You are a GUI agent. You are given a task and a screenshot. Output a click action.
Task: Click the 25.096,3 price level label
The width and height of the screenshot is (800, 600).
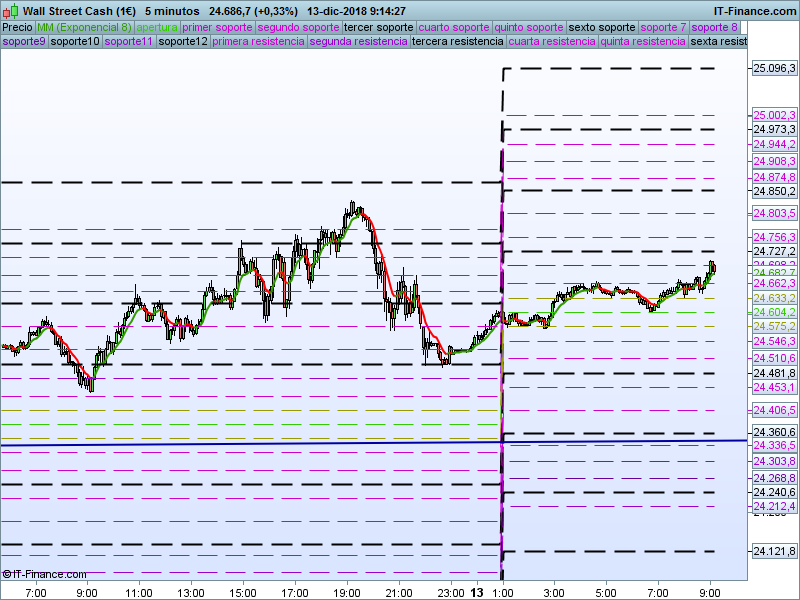[x=774, y=68]
